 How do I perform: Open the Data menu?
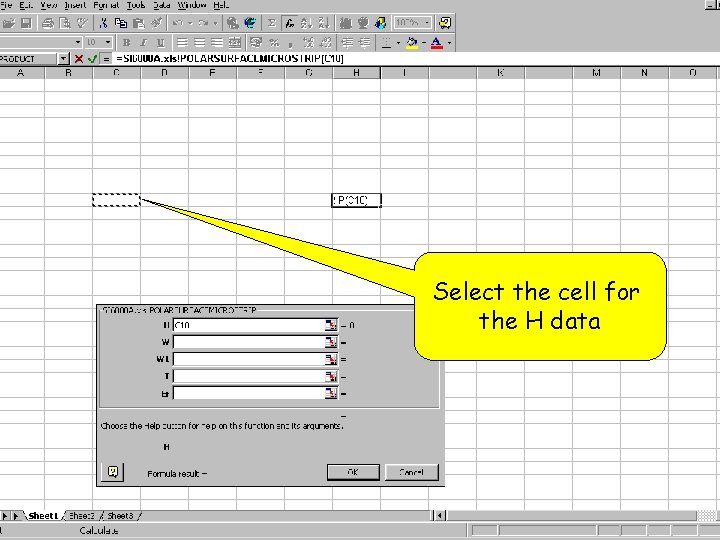click(x=162, y=5)
